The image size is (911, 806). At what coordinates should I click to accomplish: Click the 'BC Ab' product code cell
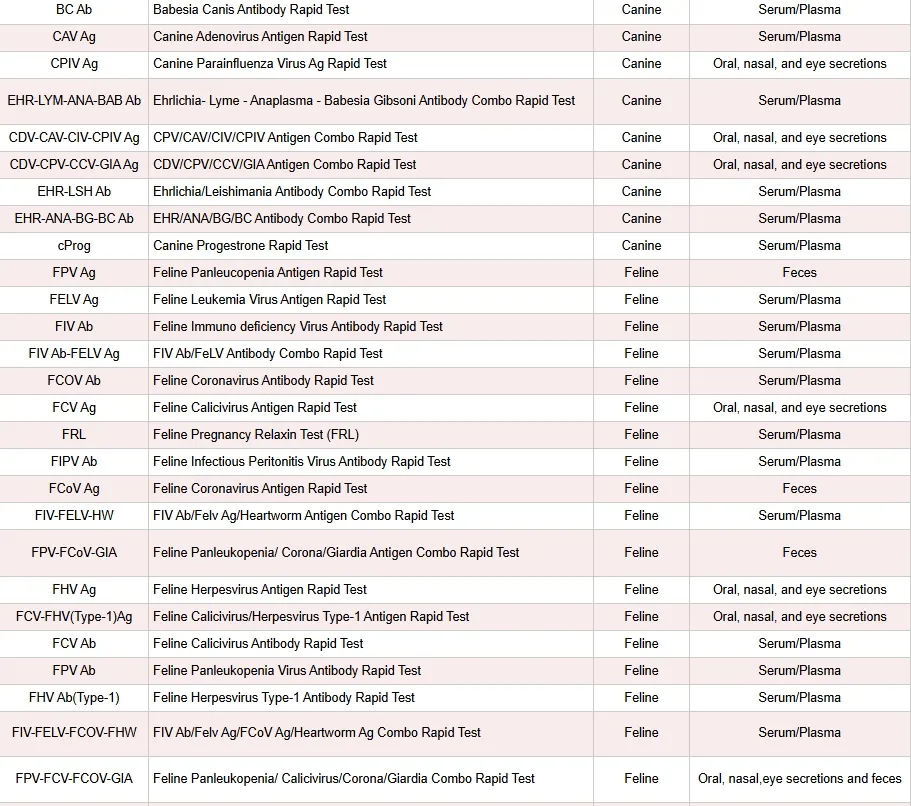tap(74, 10)
